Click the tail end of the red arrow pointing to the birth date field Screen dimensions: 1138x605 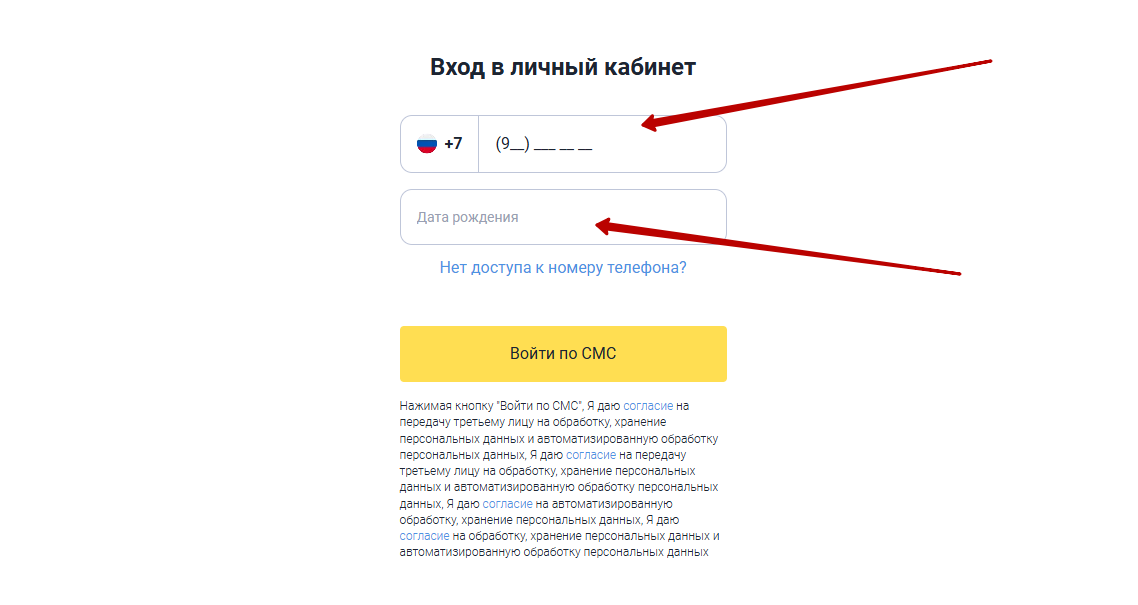957,273
